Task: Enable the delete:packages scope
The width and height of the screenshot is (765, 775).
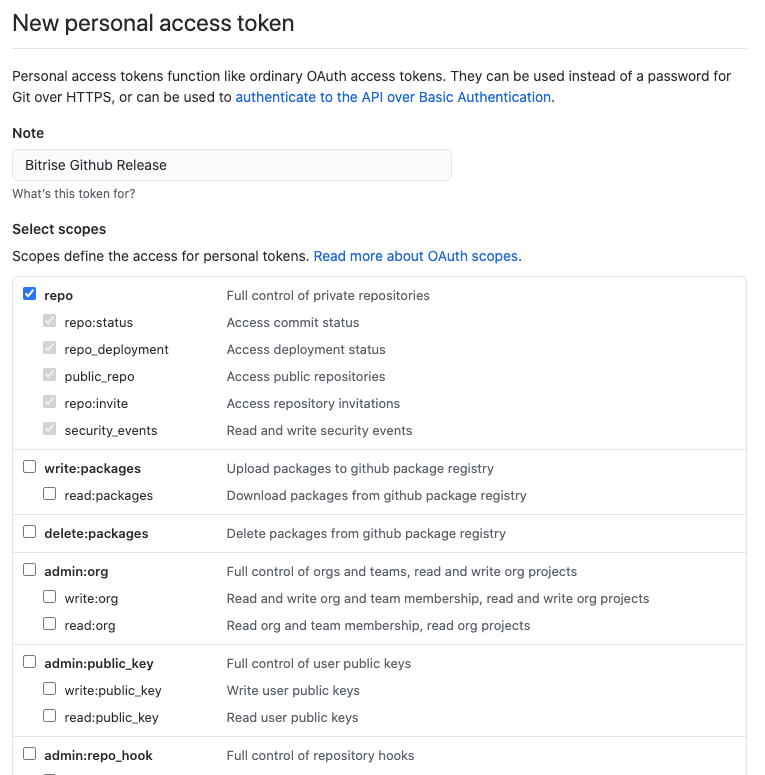Action: pyautogui.click(x=30, y=532)
